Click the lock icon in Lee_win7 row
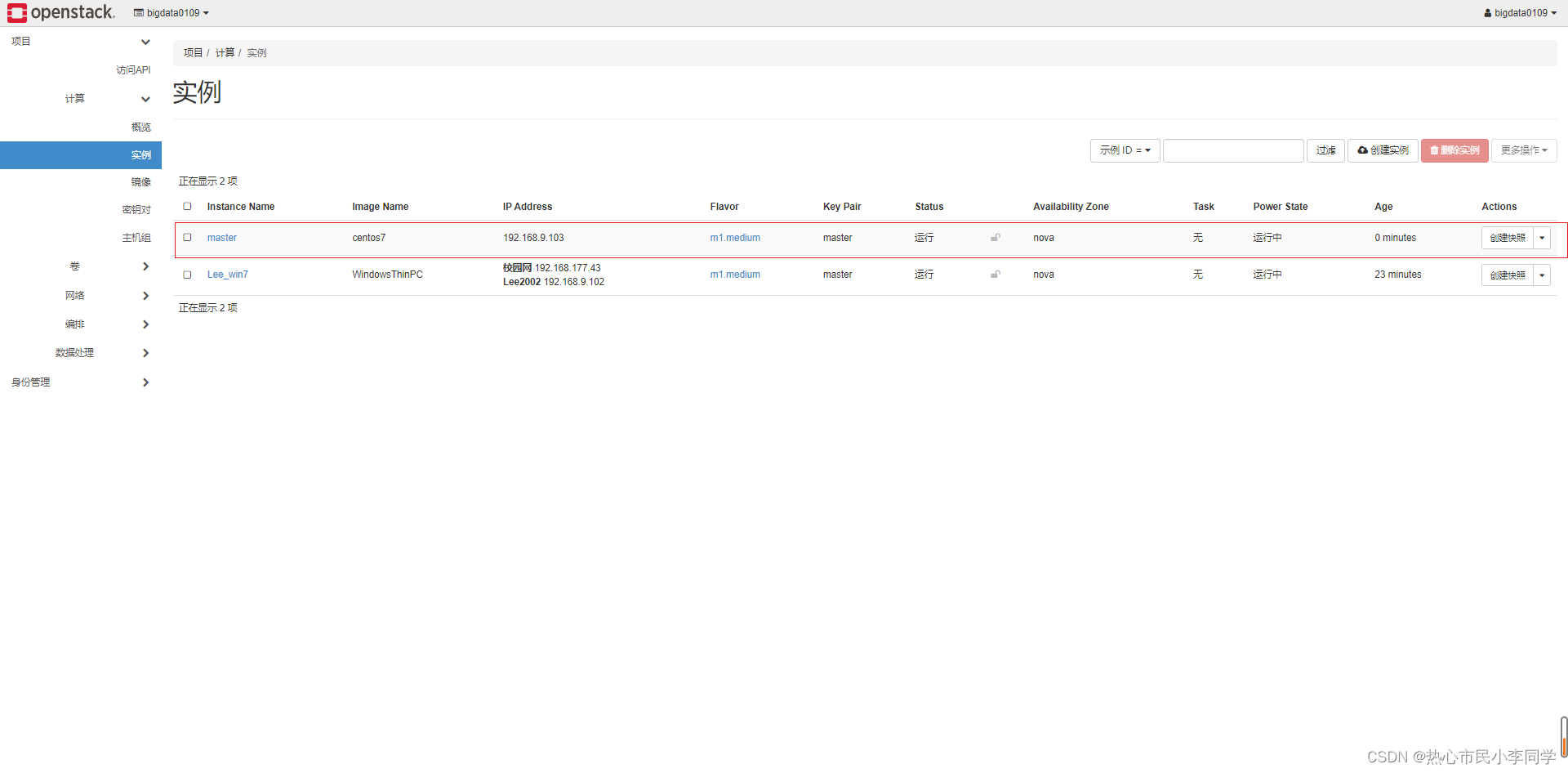Screen dimensions: 1568x773 (996, 275)
